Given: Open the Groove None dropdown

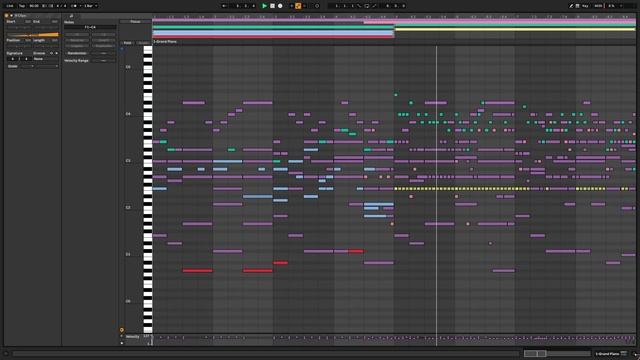Looking at the screenshot, I should [x=45, y=59].
